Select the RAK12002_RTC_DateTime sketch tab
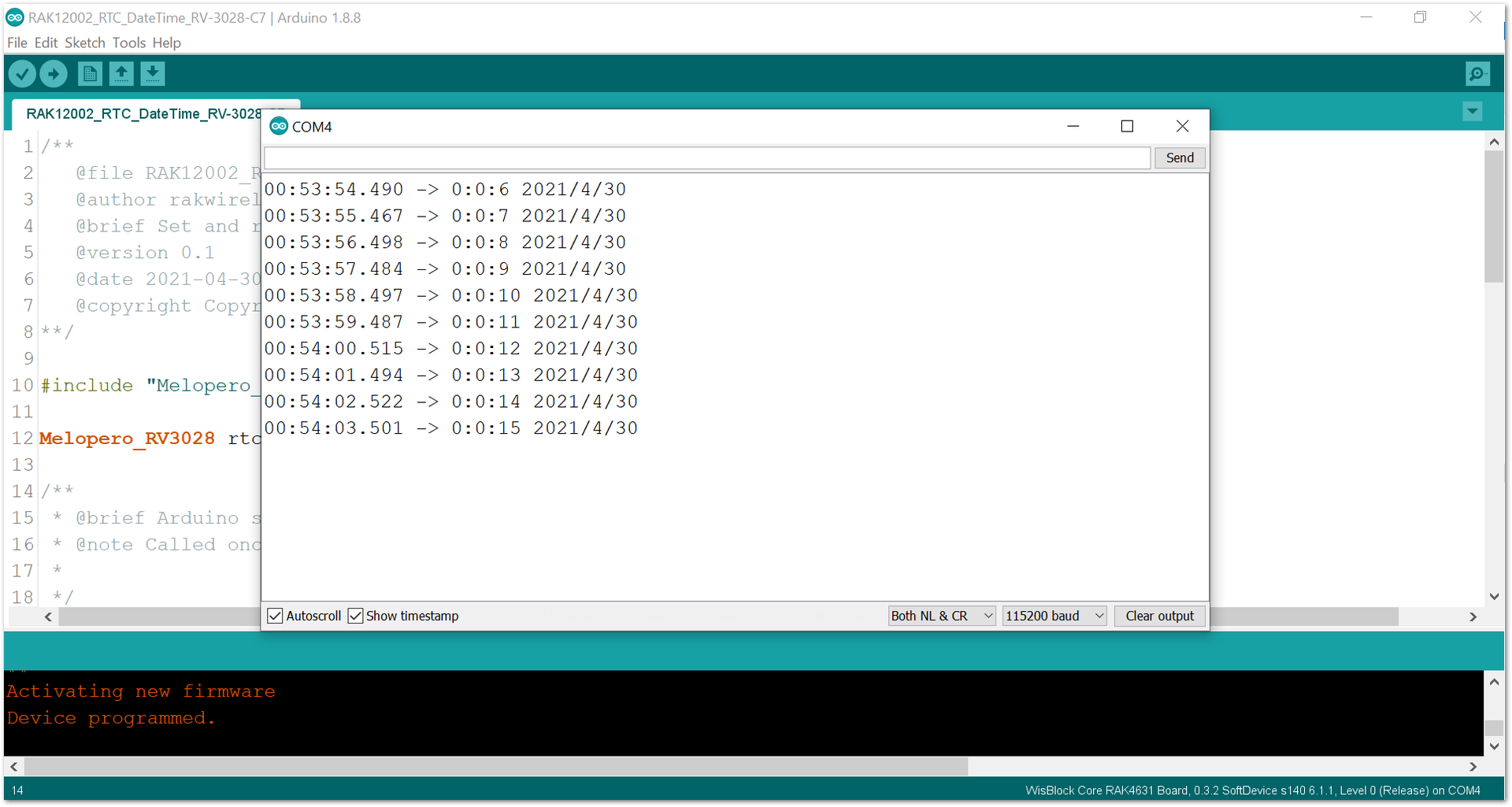The width and height of the screenshot is (1512, 807). (x=143, y=114)
